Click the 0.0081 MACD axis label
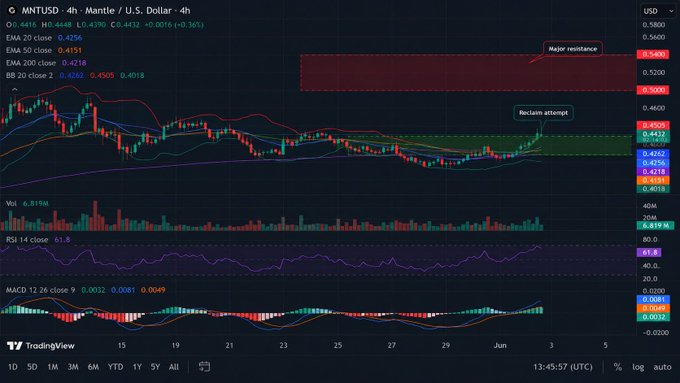The image size is (680, 383). pyautogui.click(x=654, y=299)
